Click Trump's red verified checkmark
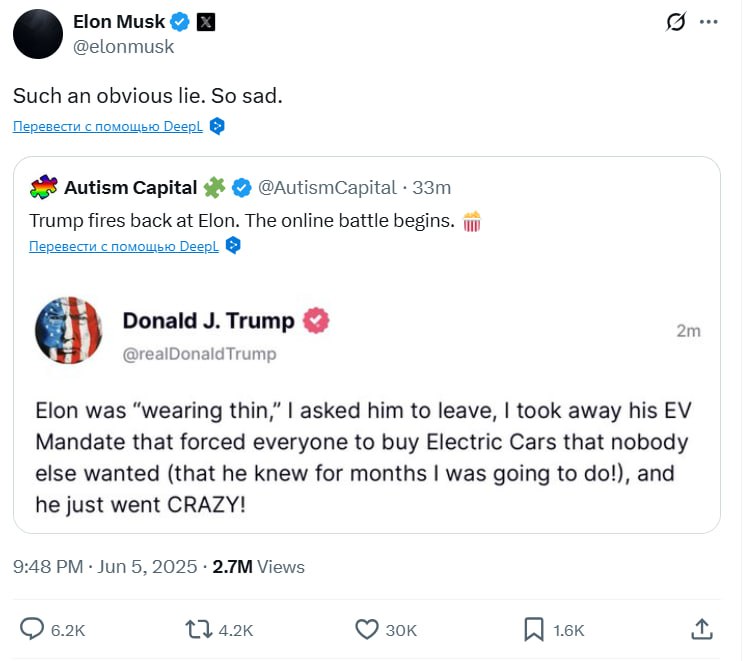Image resolution: width=746 pixels, height=661 pixels. tap(317, 321)
